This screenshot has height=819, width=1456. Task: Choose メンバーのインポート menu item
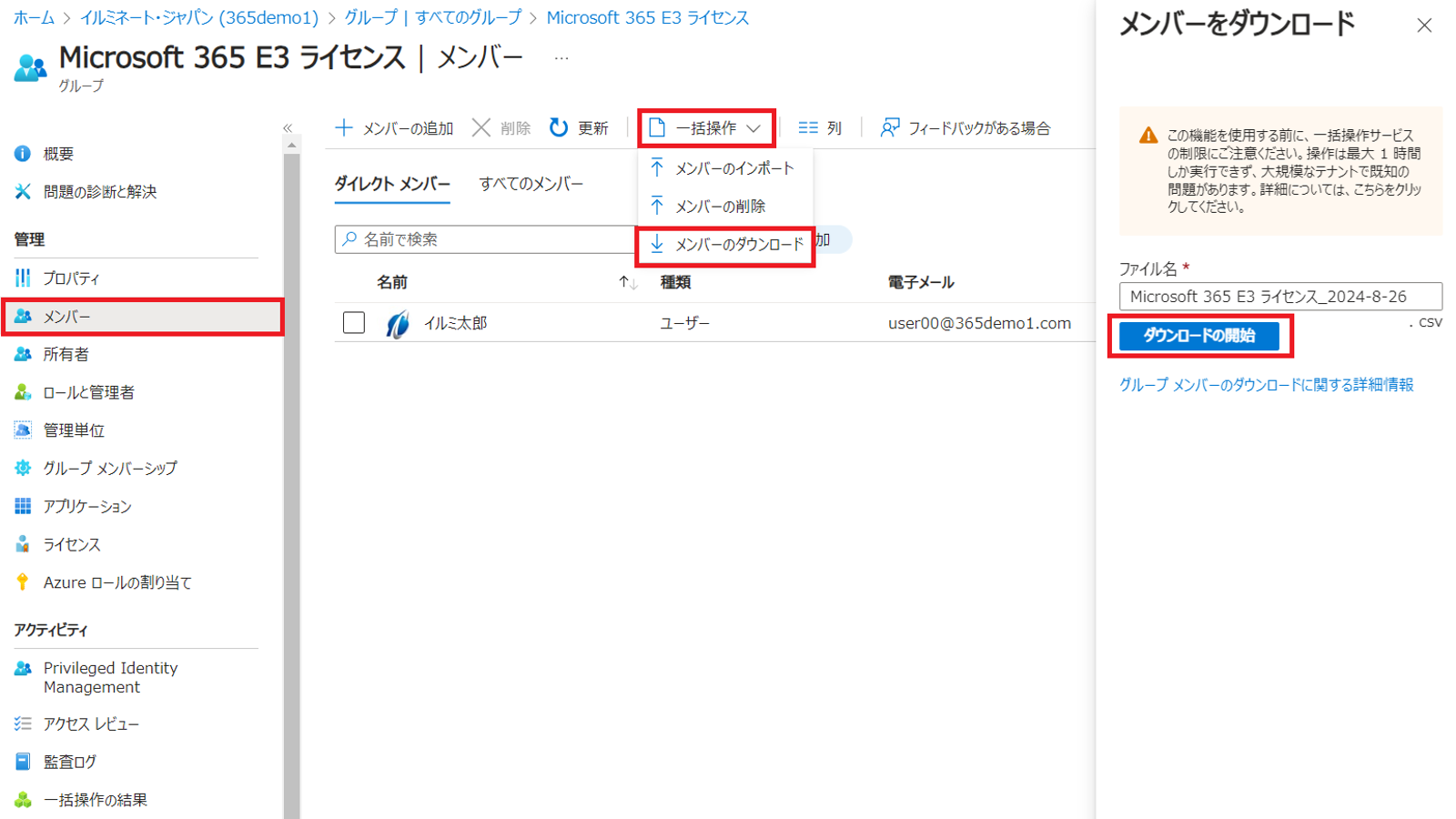click(x=724, y=168)
